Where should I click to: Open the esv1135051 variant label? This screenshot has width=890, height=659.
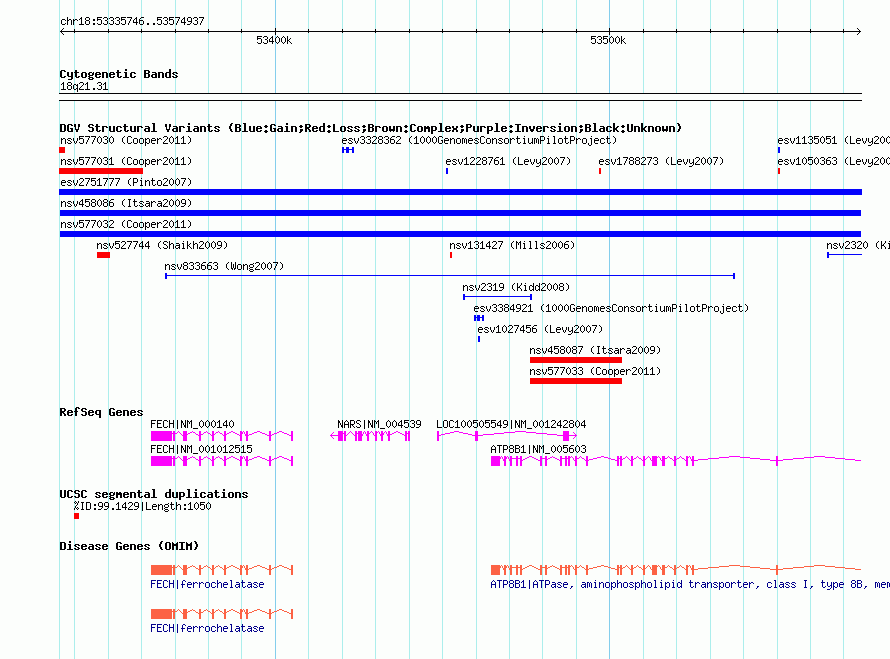pos(833,140)
